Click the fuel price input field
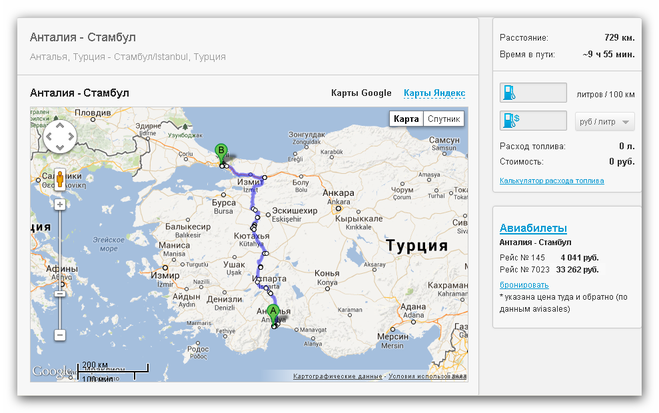Screen dimensions: 659x413 [533, 121]
